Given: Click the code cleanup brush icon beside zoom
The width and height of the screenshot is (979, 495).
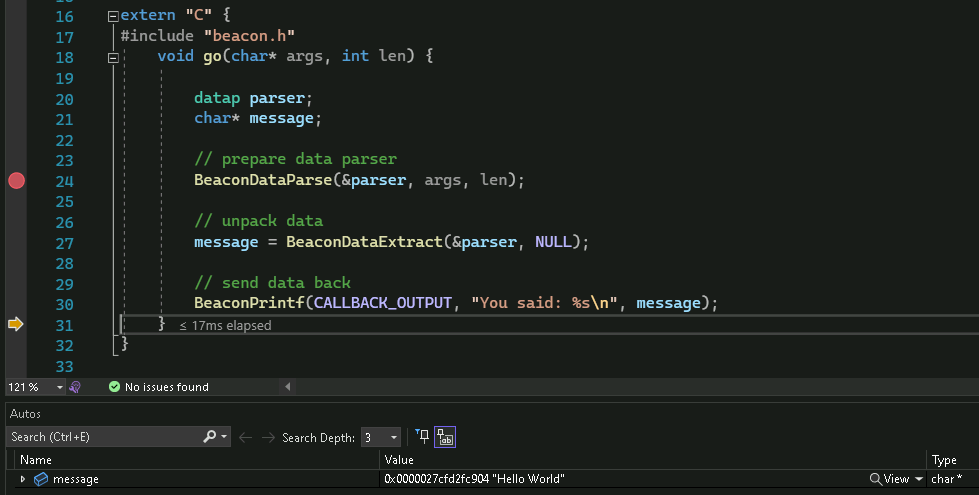Looking at the screenshot, I should pyautogui.click(x=75, y=387).
